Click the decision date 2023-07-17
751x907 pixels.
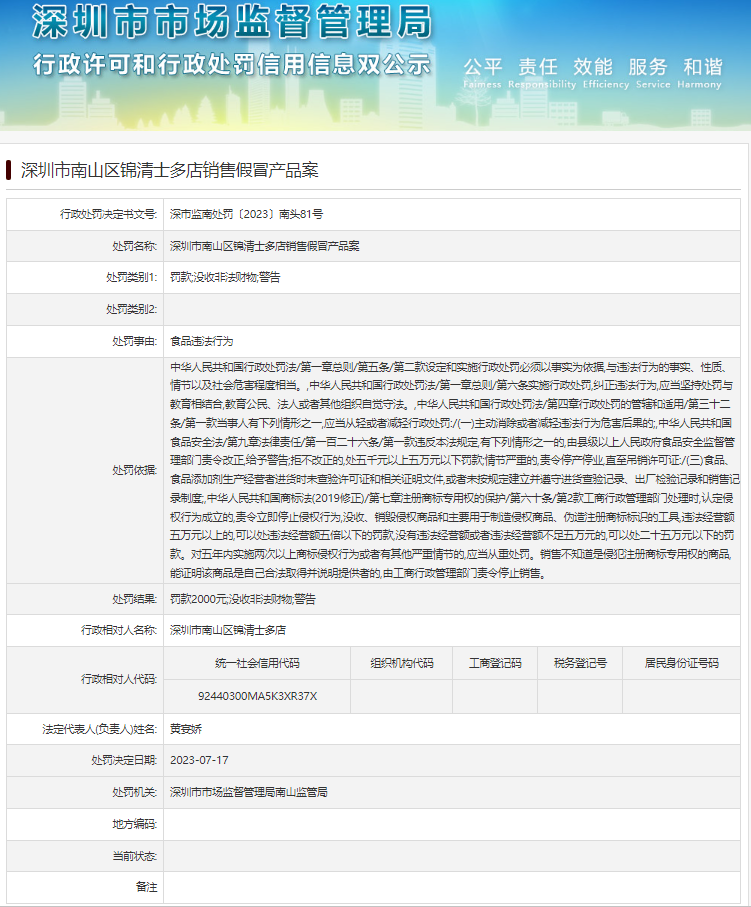coord(199,760)
